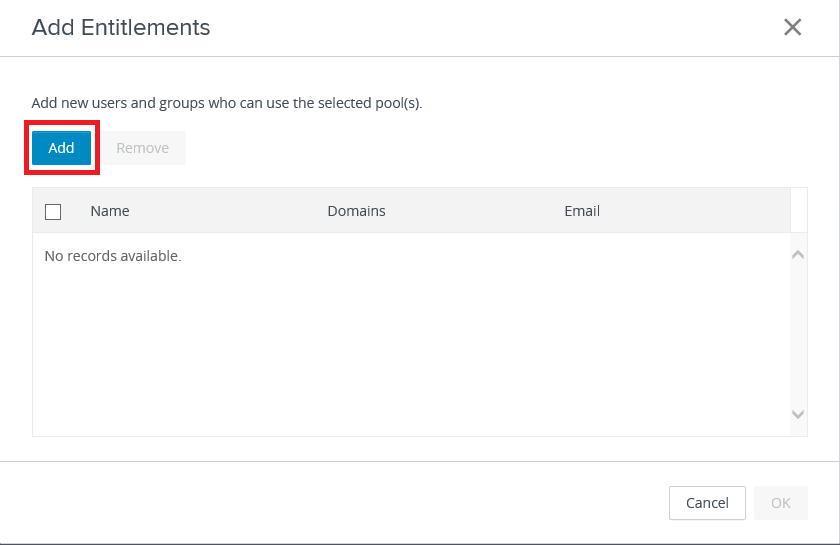Viewport: 840px width, 545px height.
Task: Click the greyed-out Remove button
Action: 142,148
